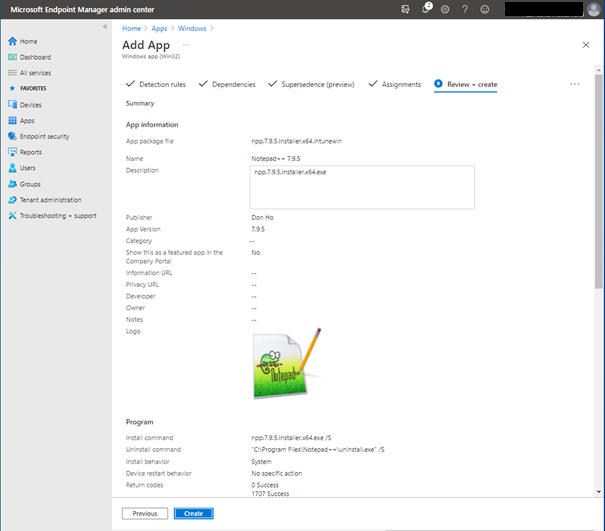The width and height of the screenshot is (605, 531).
Task: Open directory and subscription filter icon
Action: click(405, 9)
